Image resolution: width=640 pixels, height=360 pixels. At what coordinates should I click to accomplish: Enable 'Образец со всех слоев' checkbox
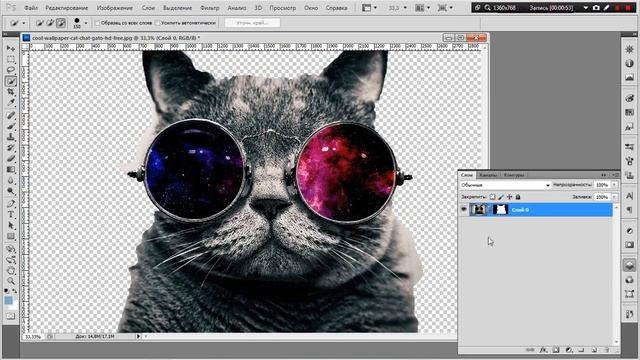tap(98, 23)
